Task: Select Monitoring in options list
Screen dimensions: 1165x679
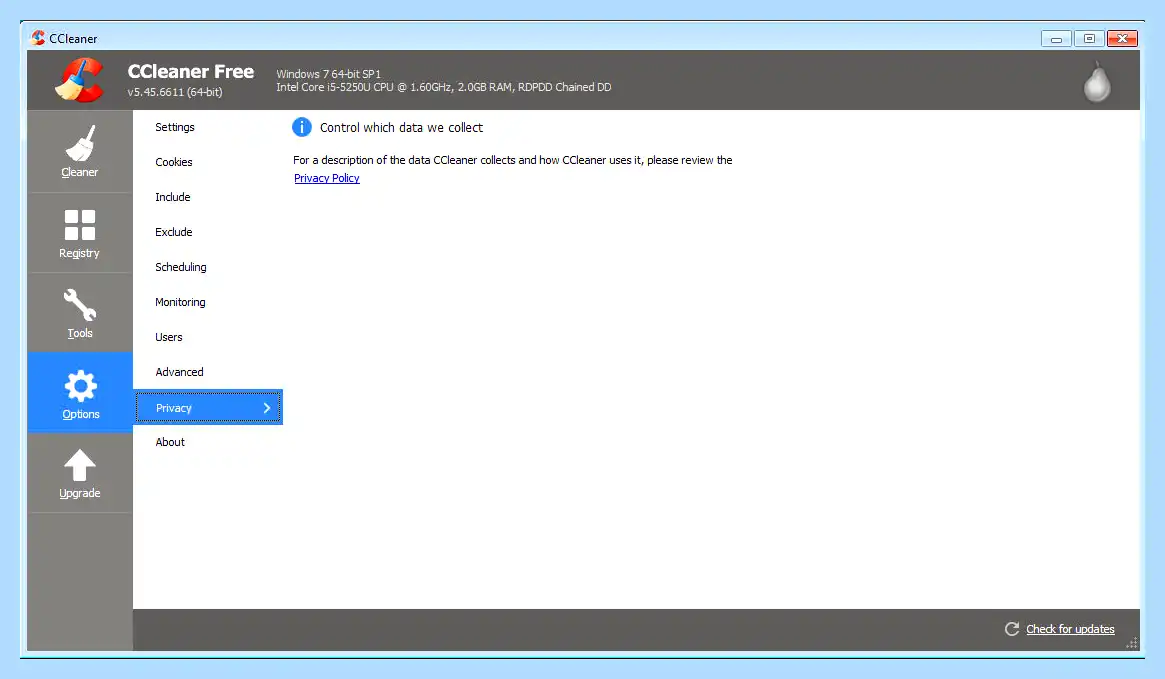Action: 180,302
